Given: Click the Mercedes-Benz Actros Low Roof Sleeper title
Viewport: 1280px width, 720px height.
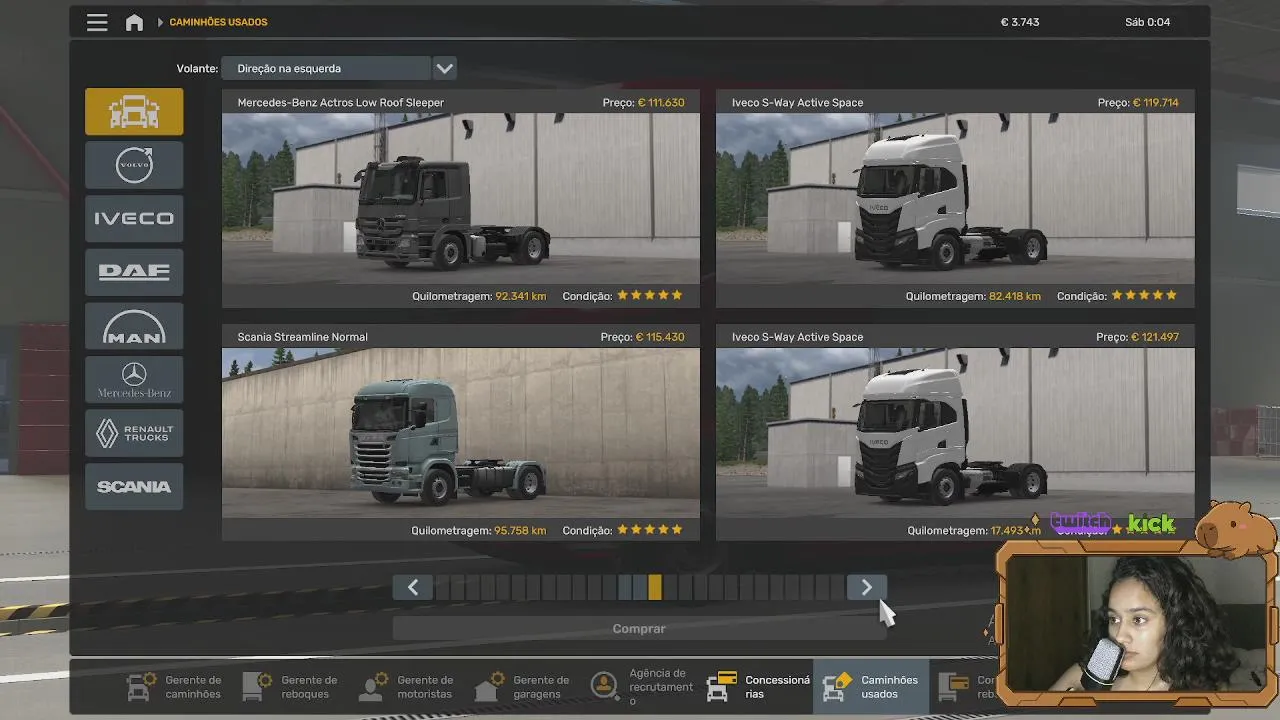Looking at the screenshot, I should pos(340,102).
